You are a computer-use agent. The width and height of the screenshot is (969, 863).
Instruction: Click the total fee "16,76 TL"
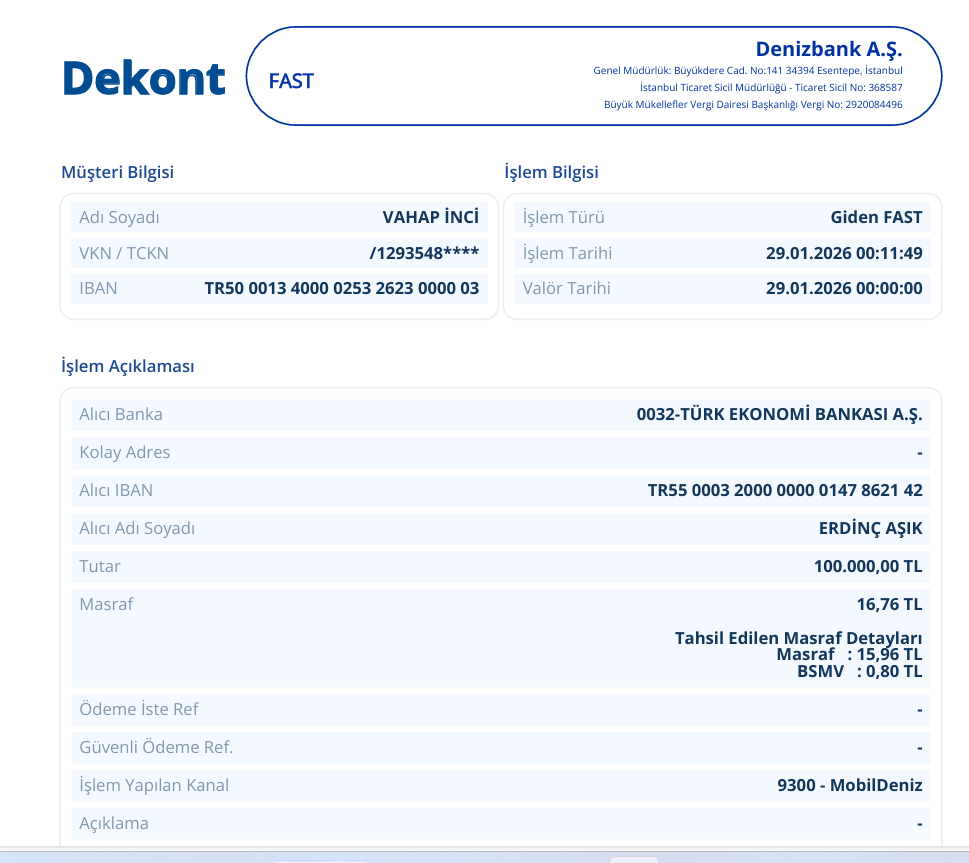click(x=889, y=605)
